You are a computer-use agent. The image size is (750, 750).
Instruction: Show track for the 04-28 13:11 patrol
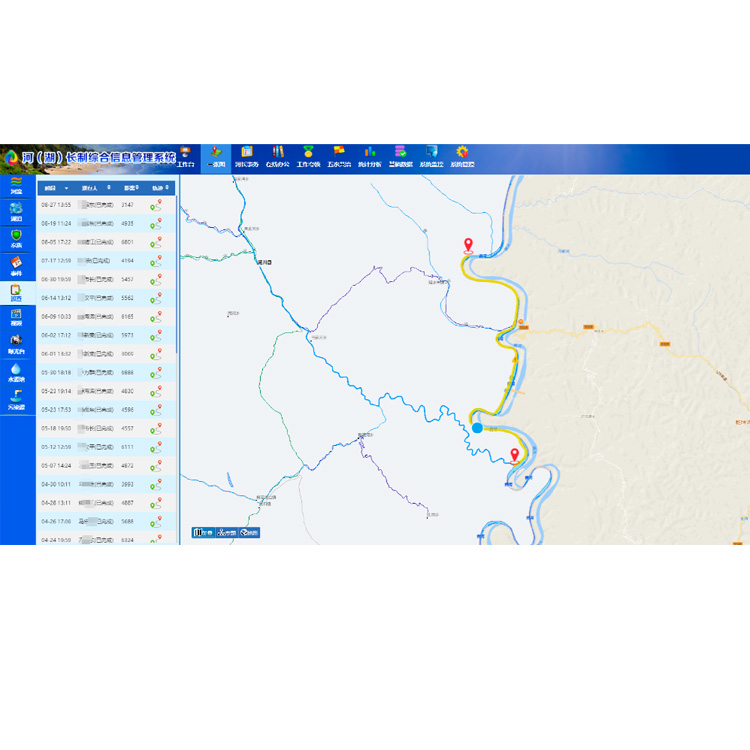(x=156, y=503)
